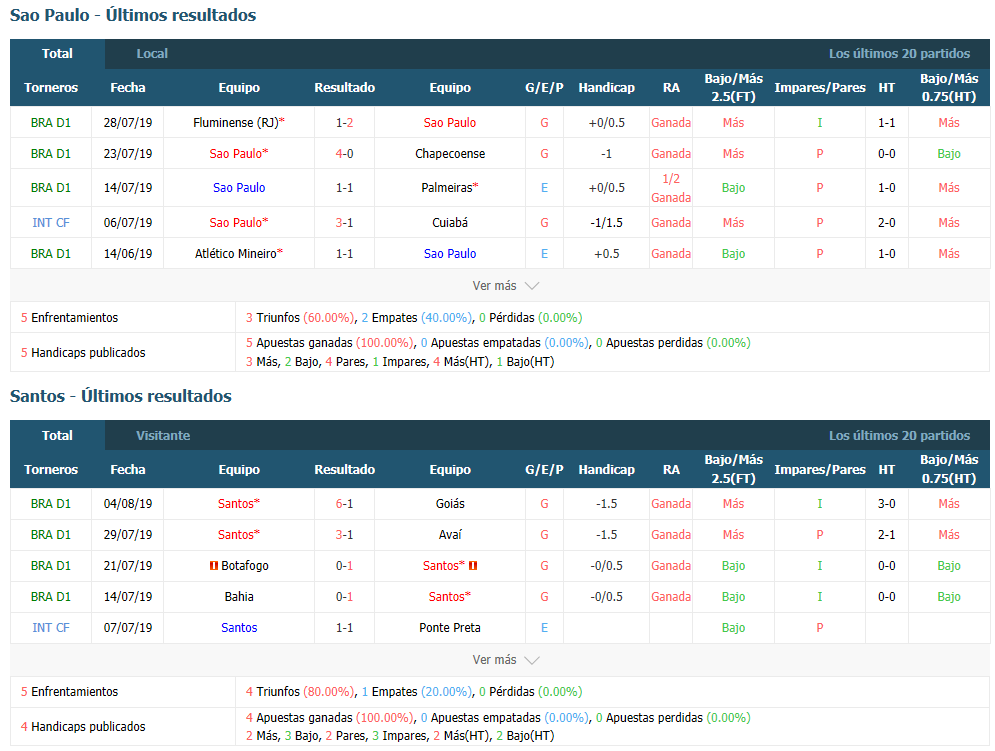The height and width of the screenshot is (751, 995).
Task: Click '4 Triunfos (80.00%)' in Santos summary
Action: (300, 691)
